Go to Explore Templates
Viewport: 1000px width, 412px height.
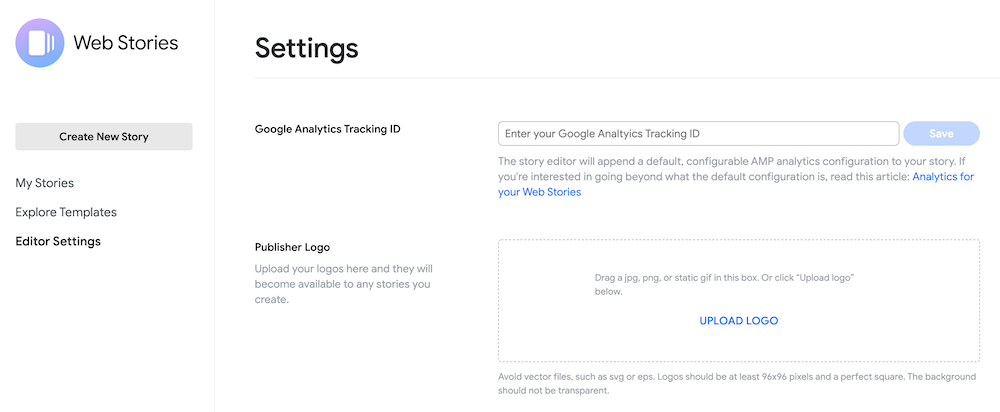(x=66, y=212)
